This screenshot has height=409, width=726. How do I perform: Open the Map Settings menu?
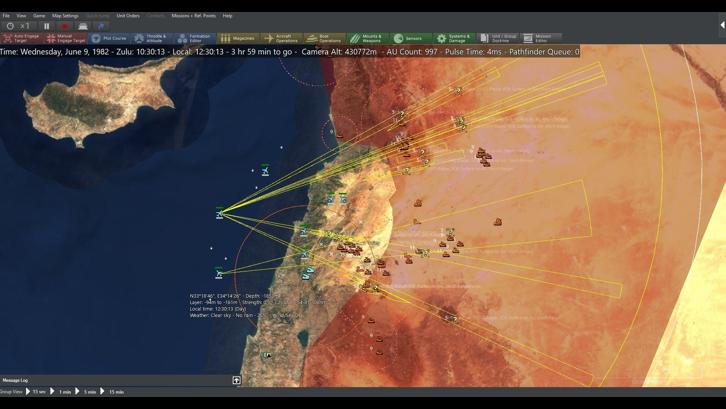tap(65, 16)
